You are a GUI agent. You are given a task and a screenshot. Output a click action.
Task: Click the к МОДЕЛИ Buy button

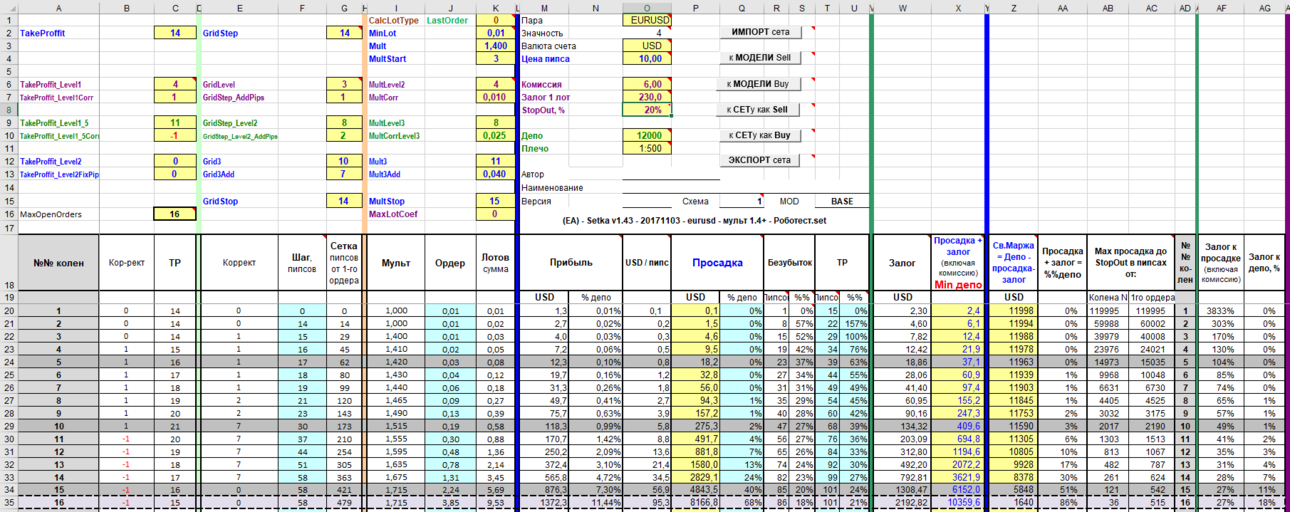click(760, 84)
